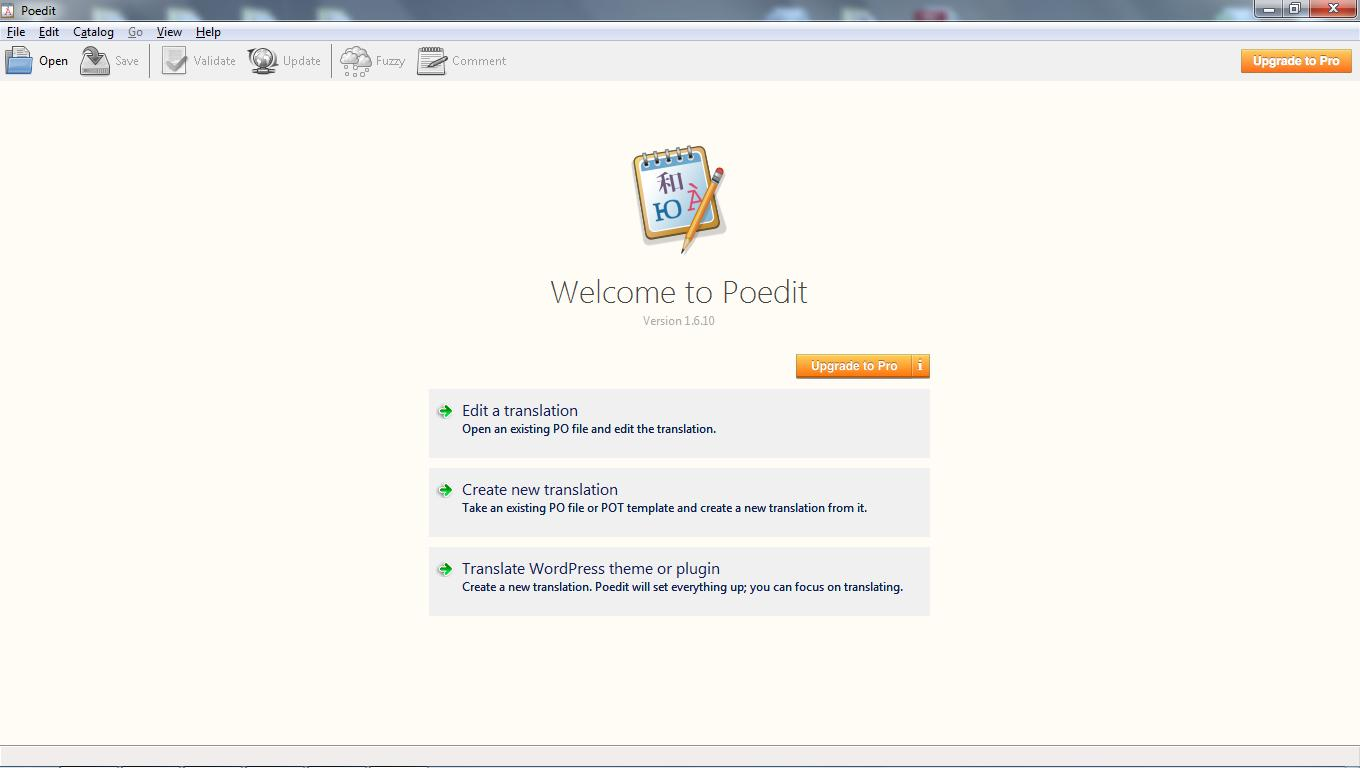This screenshot has height=768, width=1360.
Task: Open the File menu
Action: tap(16, 32)
